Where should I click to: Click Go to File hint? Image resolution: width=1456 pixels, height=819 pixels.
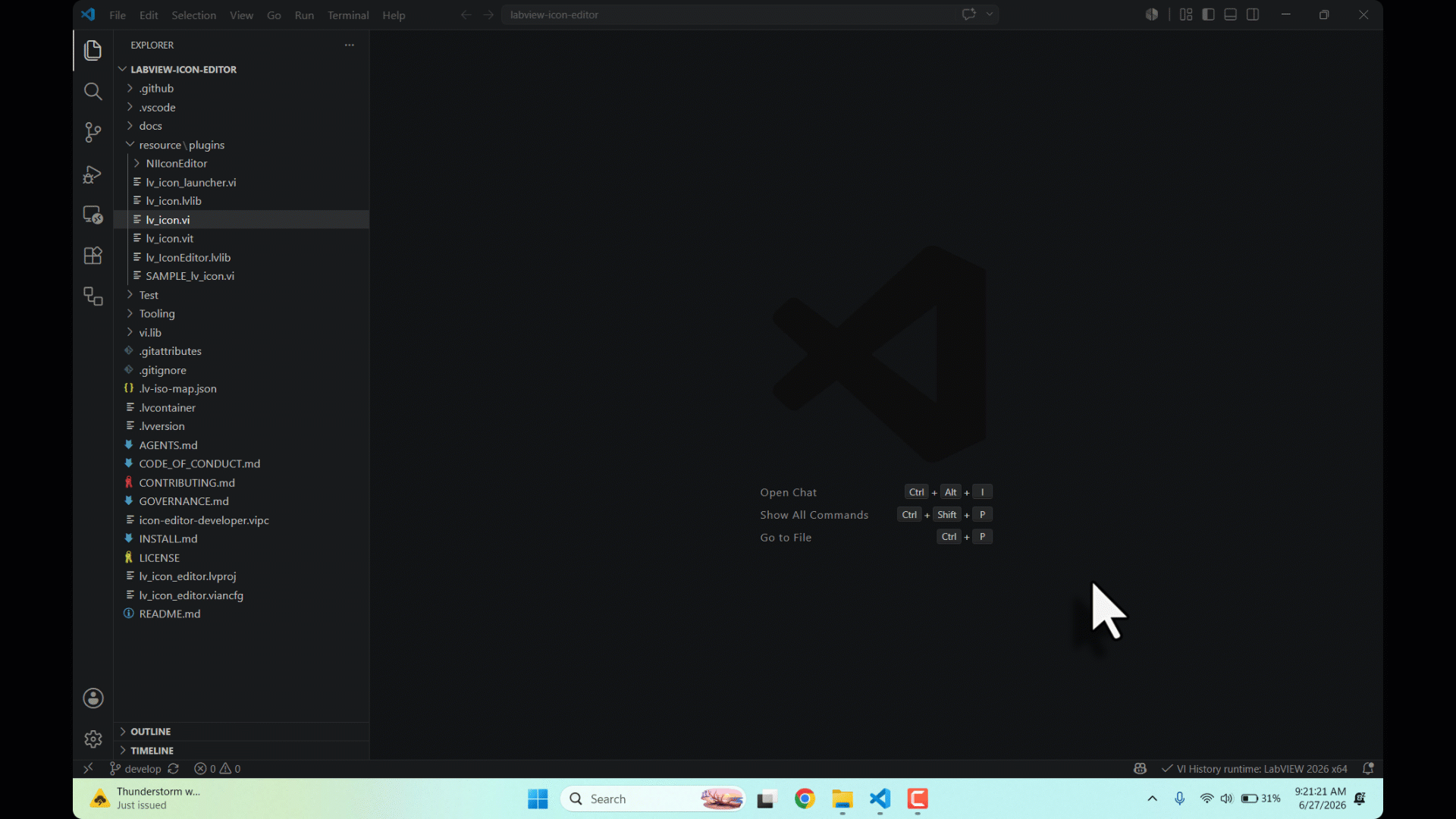tap(786, 538)
